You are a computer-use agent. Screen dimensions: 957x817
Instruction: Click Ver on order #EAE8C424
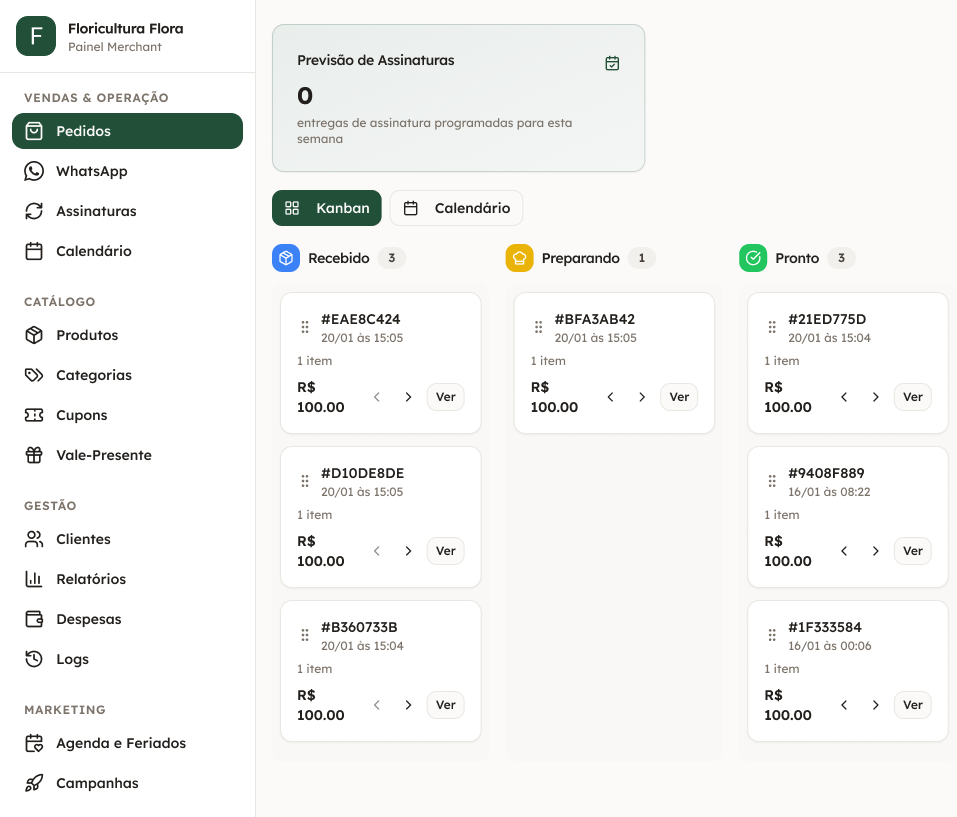click(x=445, y=397)
